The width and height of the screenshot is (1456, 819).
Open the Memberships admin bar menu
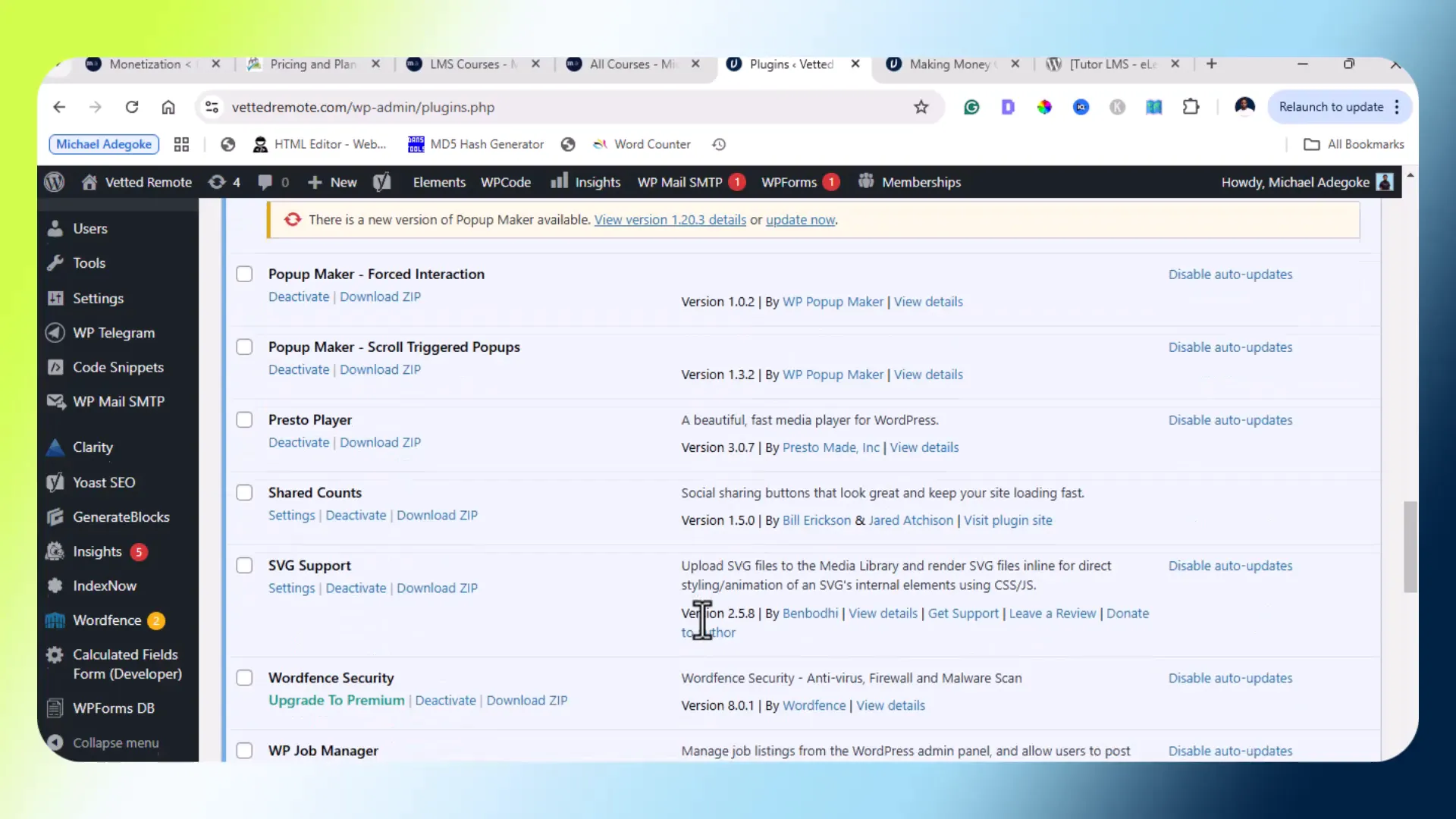tap(909, 182)
